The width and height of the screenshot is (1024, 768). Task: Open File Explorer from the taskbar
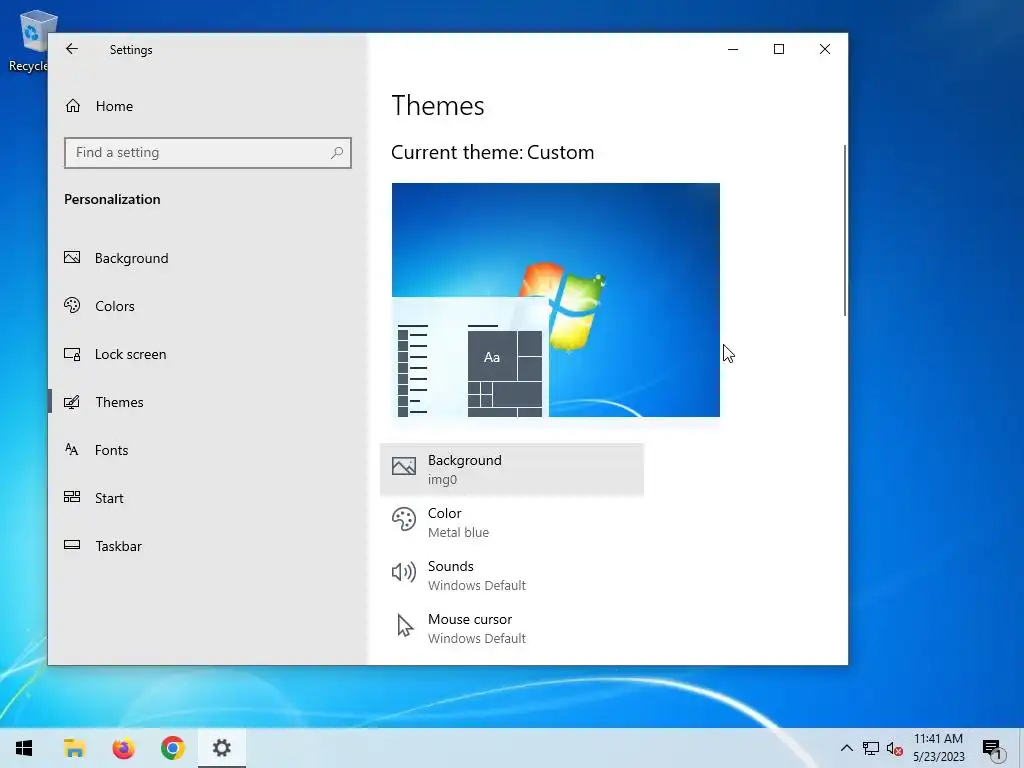[74, 748]
